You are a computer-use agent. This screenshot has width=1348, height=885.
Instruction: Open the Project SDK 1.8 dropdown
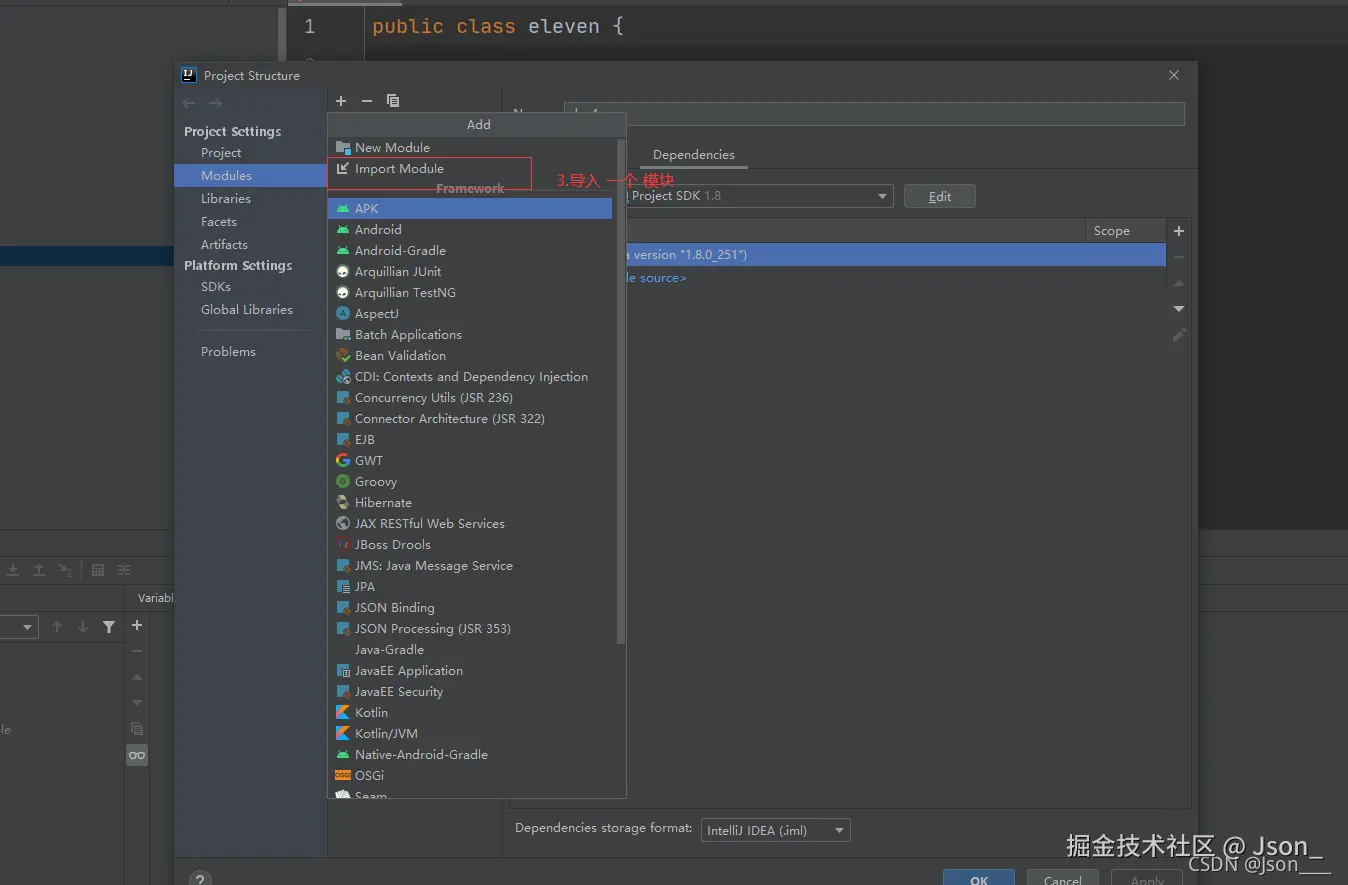[x=759, y=196]
